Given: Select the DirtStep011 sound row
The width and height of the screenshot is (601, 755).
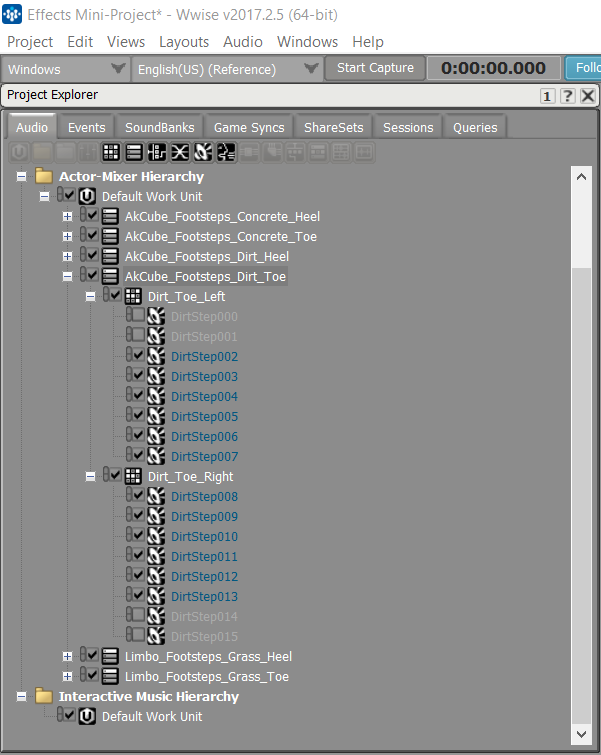Looking at the screenshot, I should pos(204,556).
